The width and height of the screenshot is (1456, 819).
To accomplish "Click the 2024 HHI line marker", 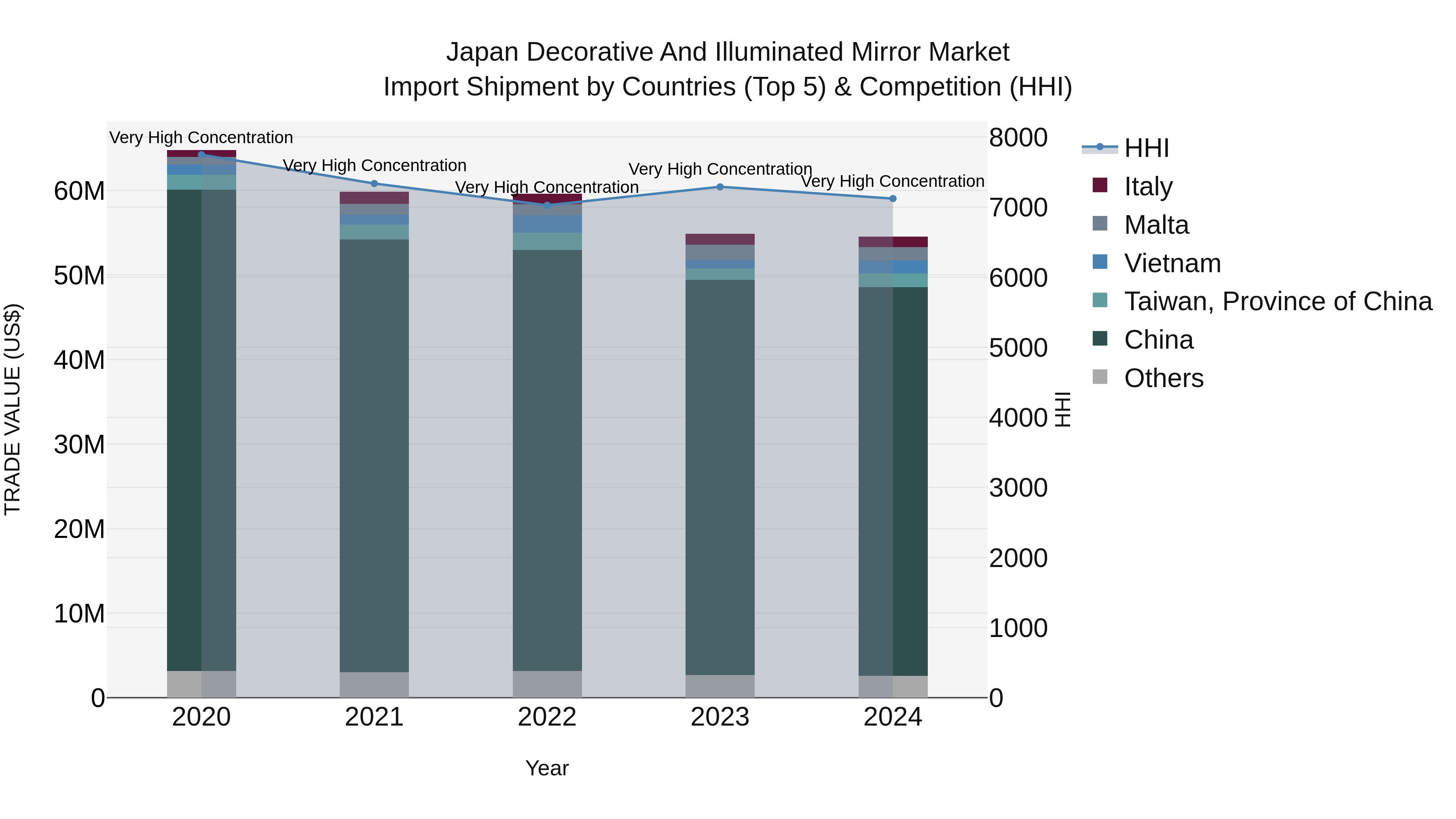I will [x=893, y=199].
